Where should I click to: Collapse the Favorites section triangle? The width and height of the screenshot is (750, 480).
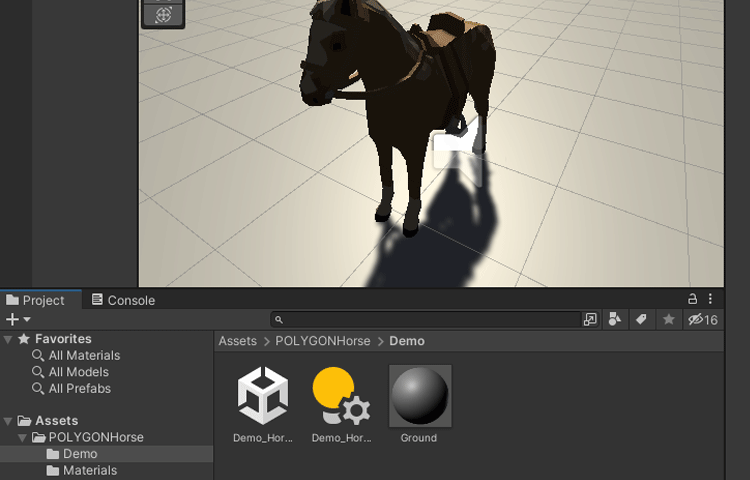[x=8, y=339]
